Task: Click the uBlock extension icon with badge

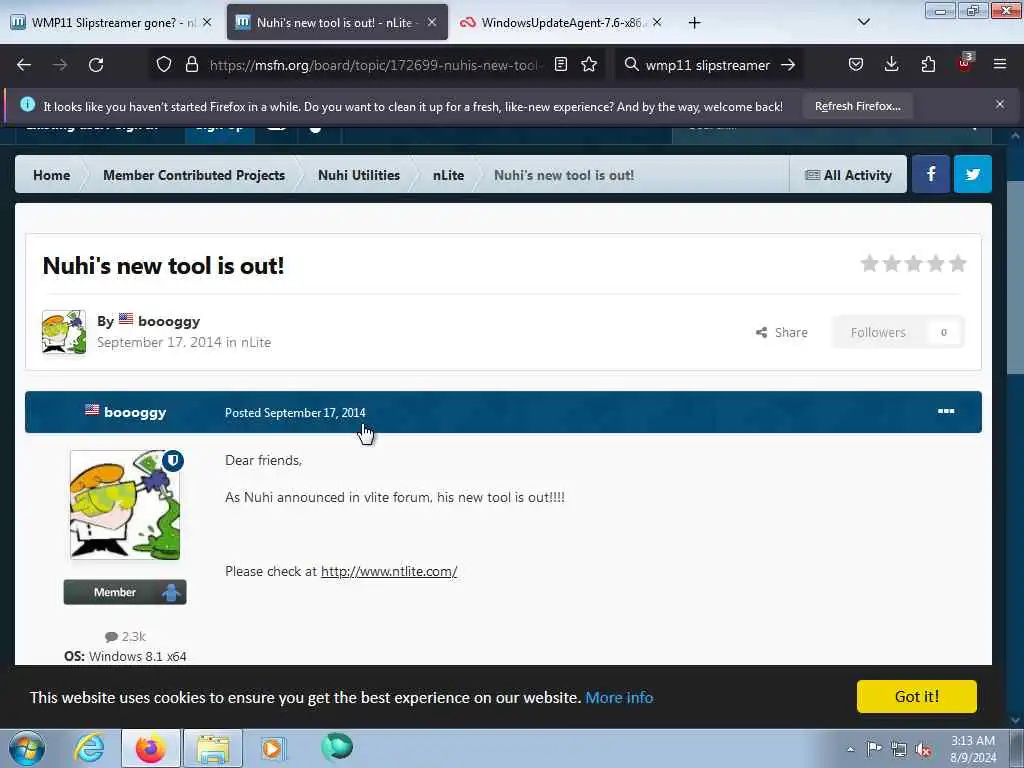Action: 965,63
